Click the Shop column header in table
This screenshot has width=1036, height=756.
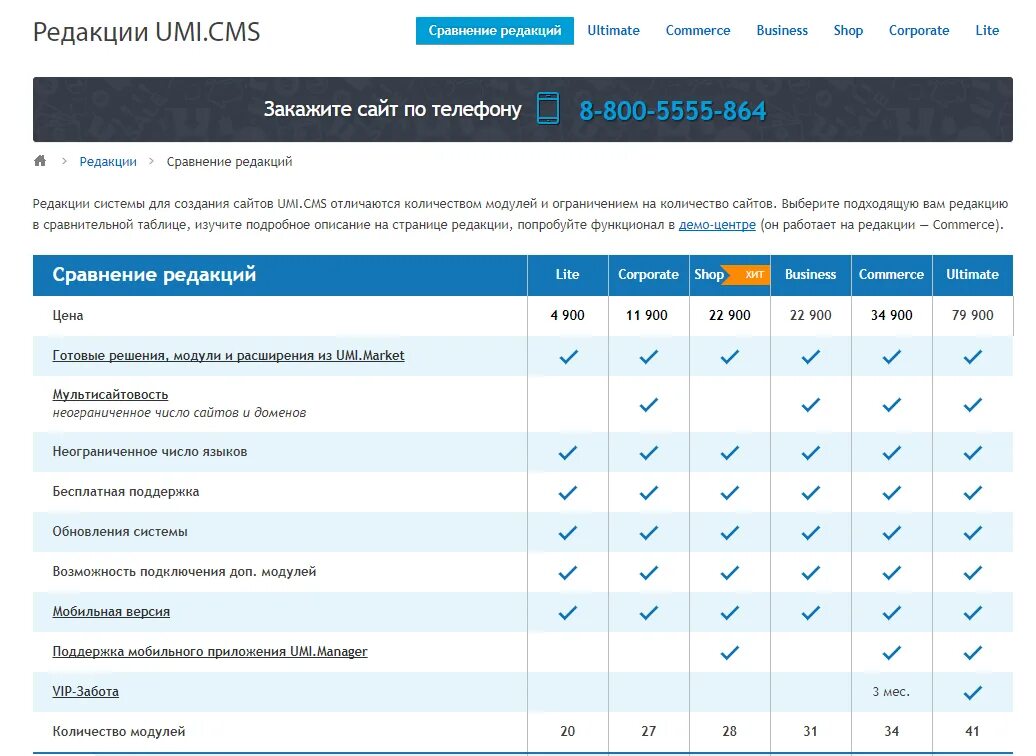[709, 274]
